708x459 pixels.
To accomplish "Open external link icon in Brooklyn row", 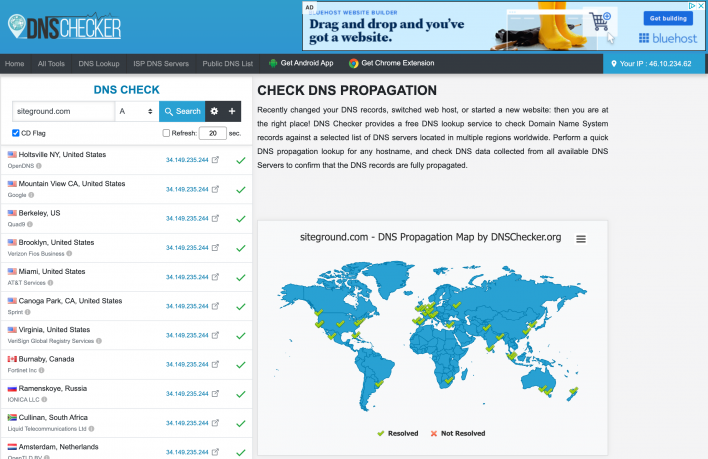I will point(215,248).
